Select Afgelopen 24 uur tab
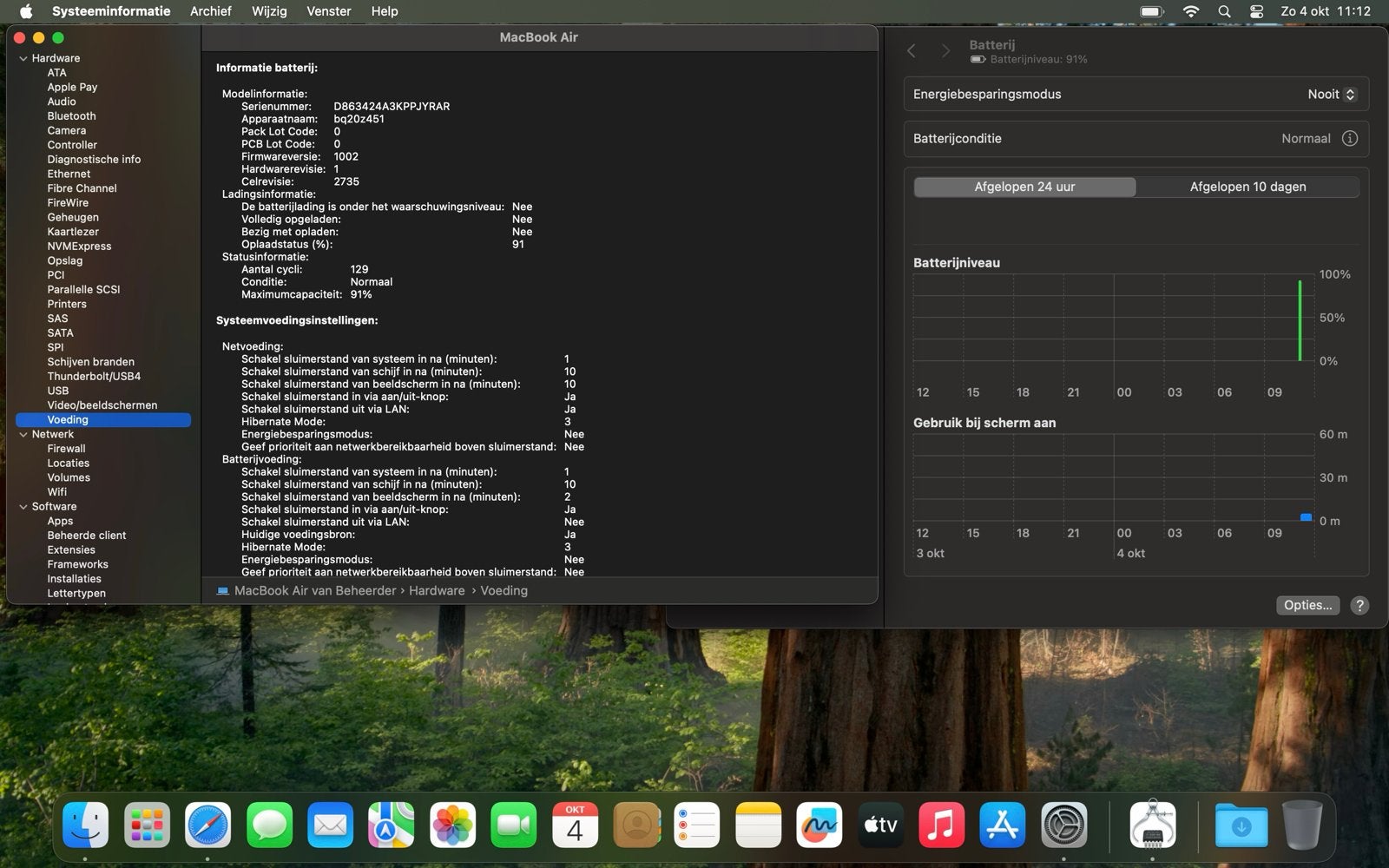The height and width of the screenshot is (868, 1389). [1024, 187]
